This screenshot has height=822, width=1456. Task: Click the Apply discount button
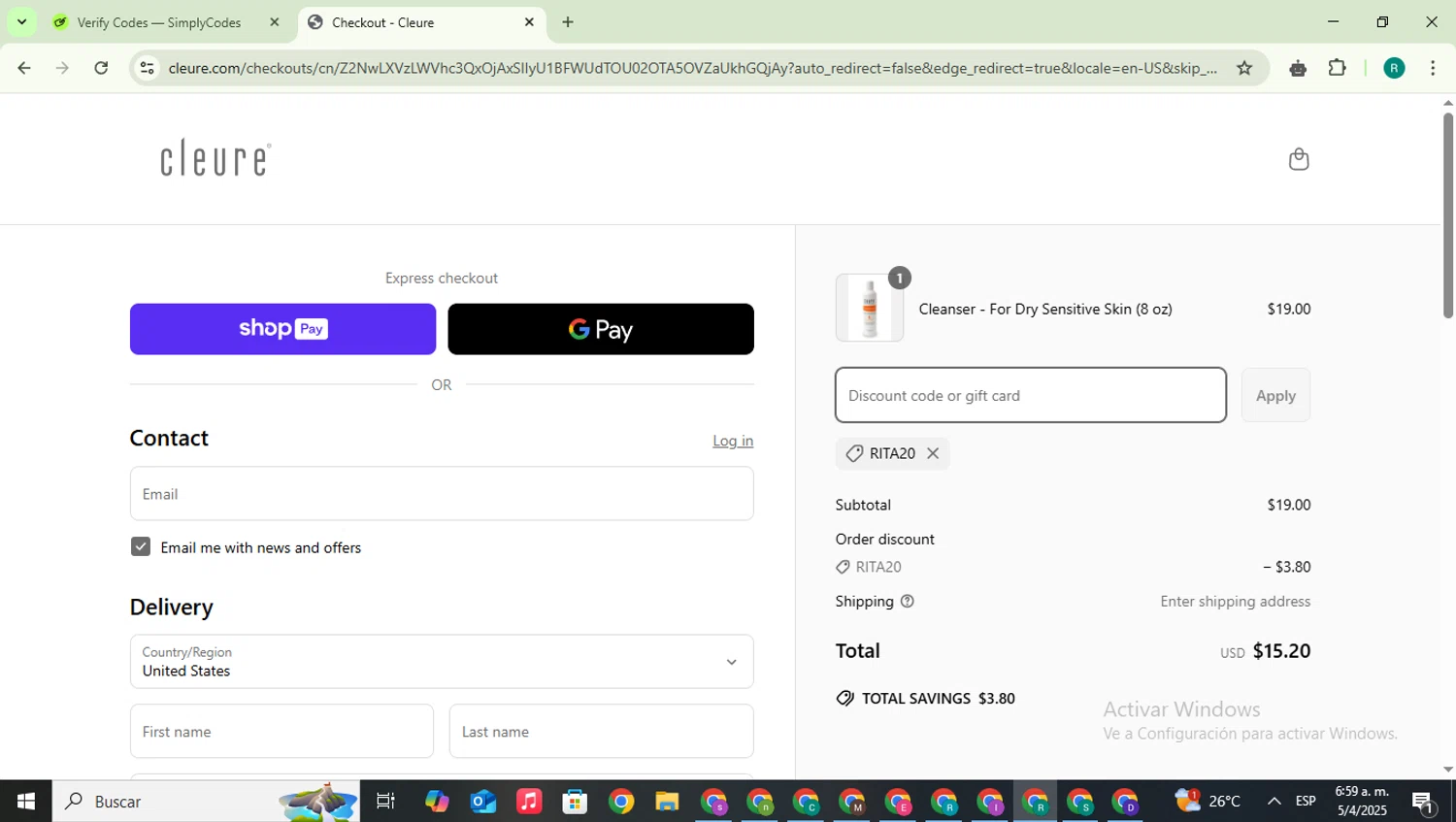coord(1275,395)
